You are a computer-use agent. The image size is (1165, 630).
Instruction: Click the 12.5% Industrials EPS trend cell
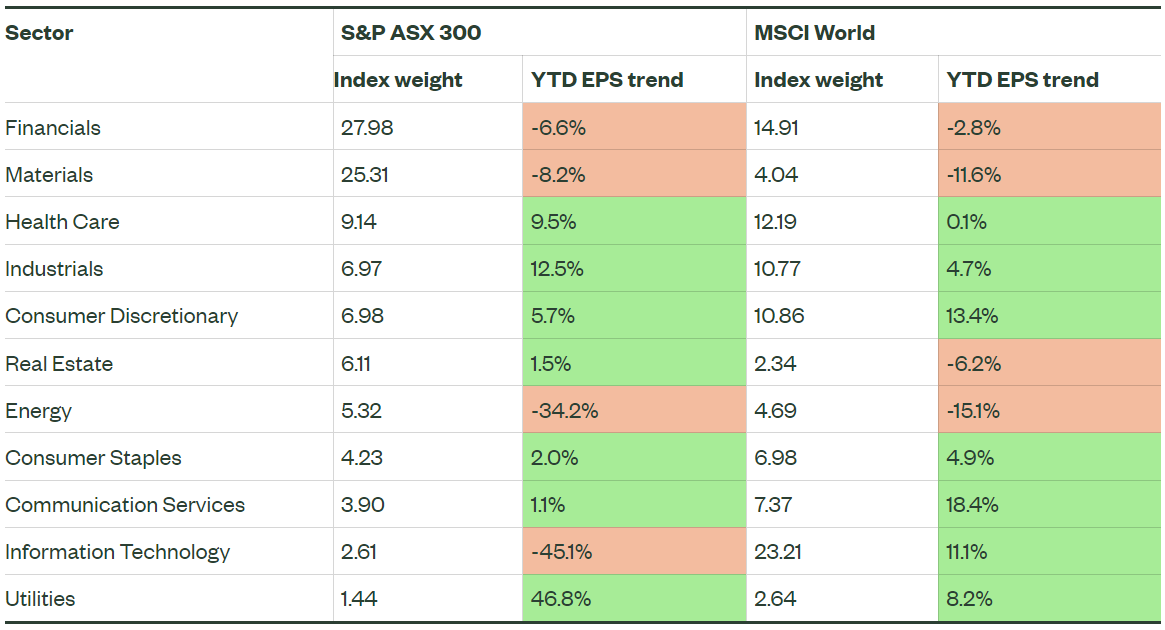(x=556, y=269)
